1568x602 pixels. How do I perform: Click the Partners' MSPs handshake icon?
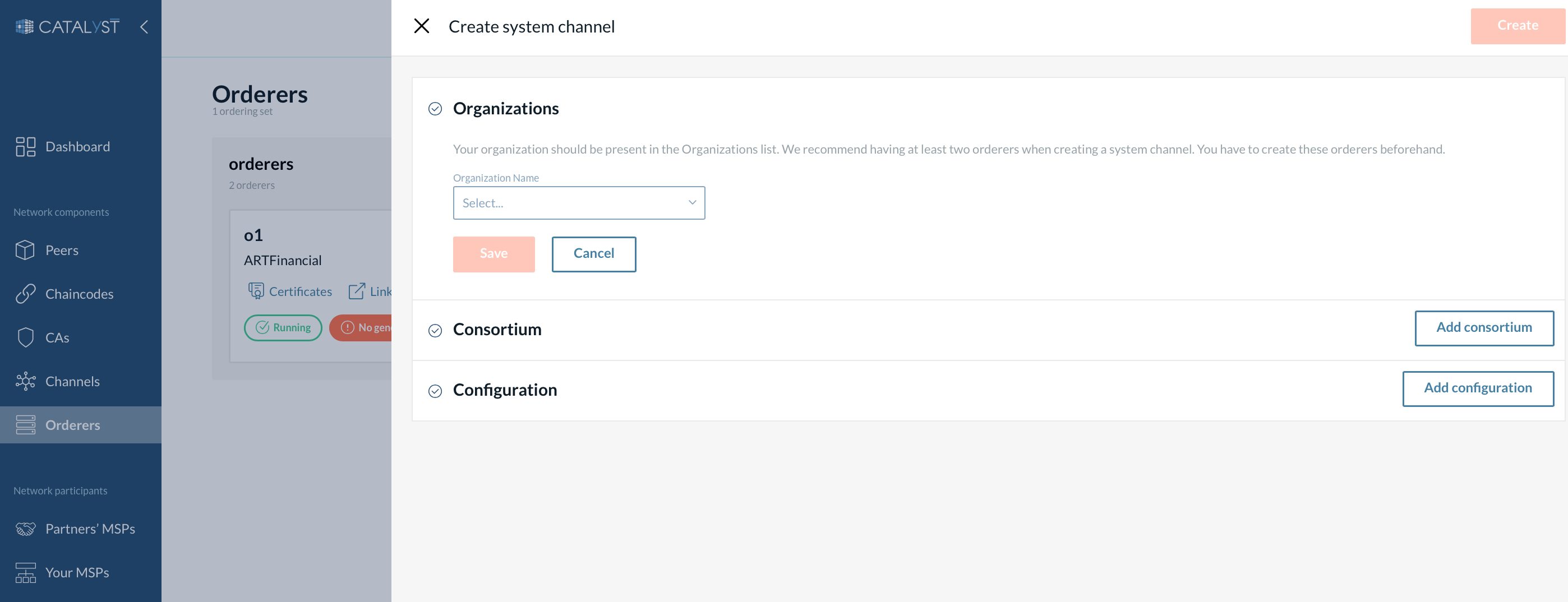pyautogui.click(x=25, y=529)
